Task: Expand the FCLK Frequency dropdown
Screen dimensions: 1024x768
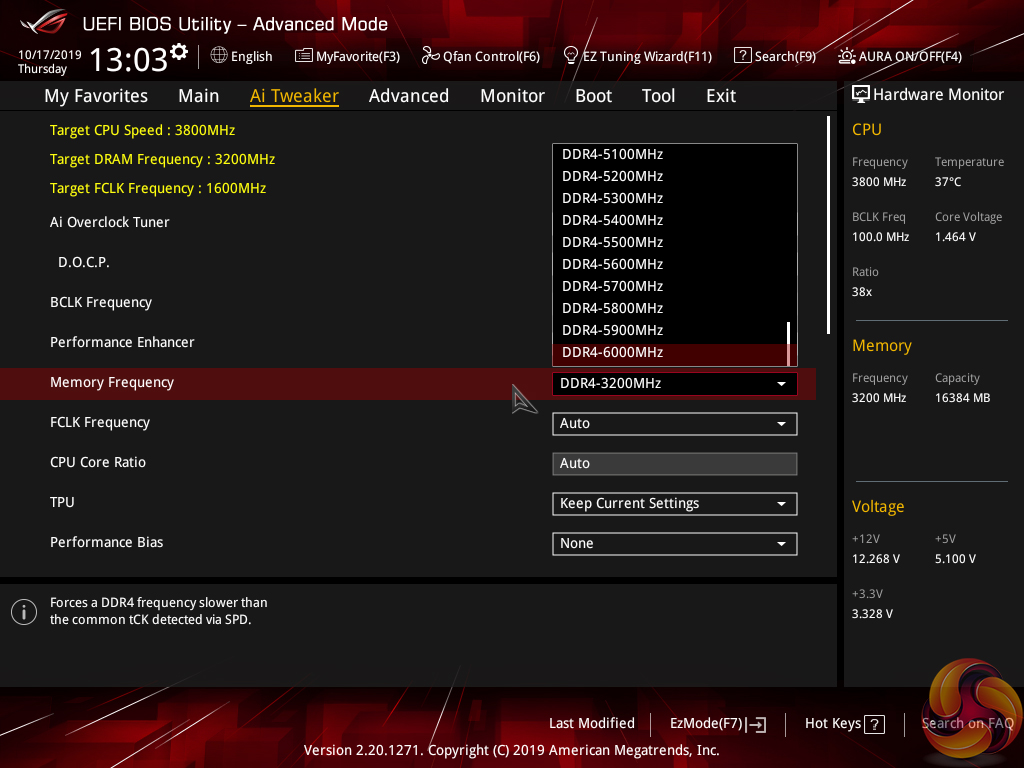Action: click(x=674, y=423)
